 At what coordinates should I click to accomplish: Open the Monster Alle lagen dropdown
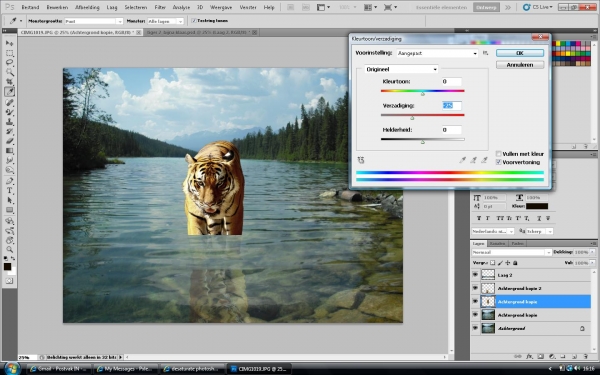pyautogui.click(x=165, y=21)
